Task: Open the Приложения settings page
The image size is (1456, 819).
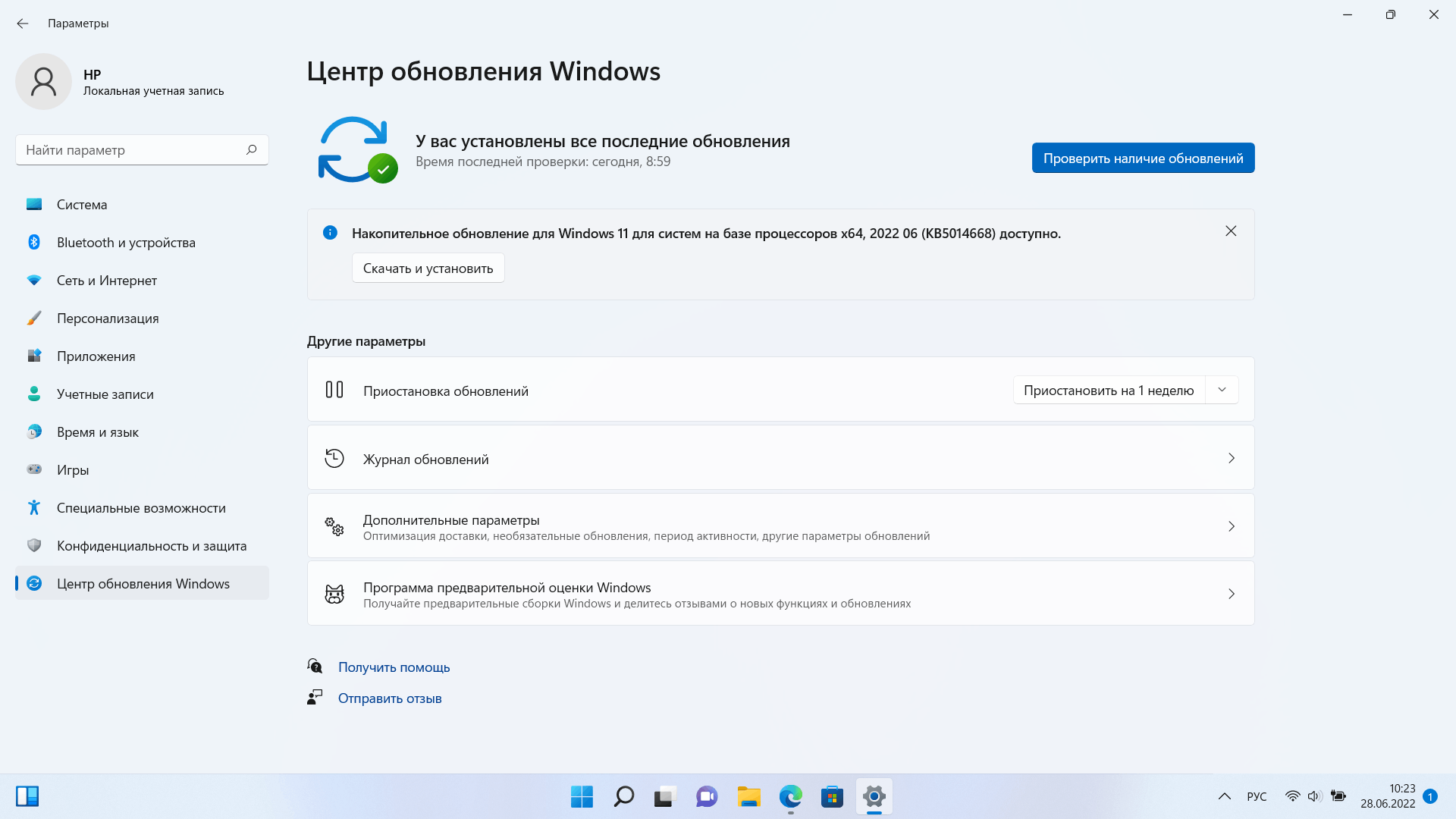Action: click(142, 356)
